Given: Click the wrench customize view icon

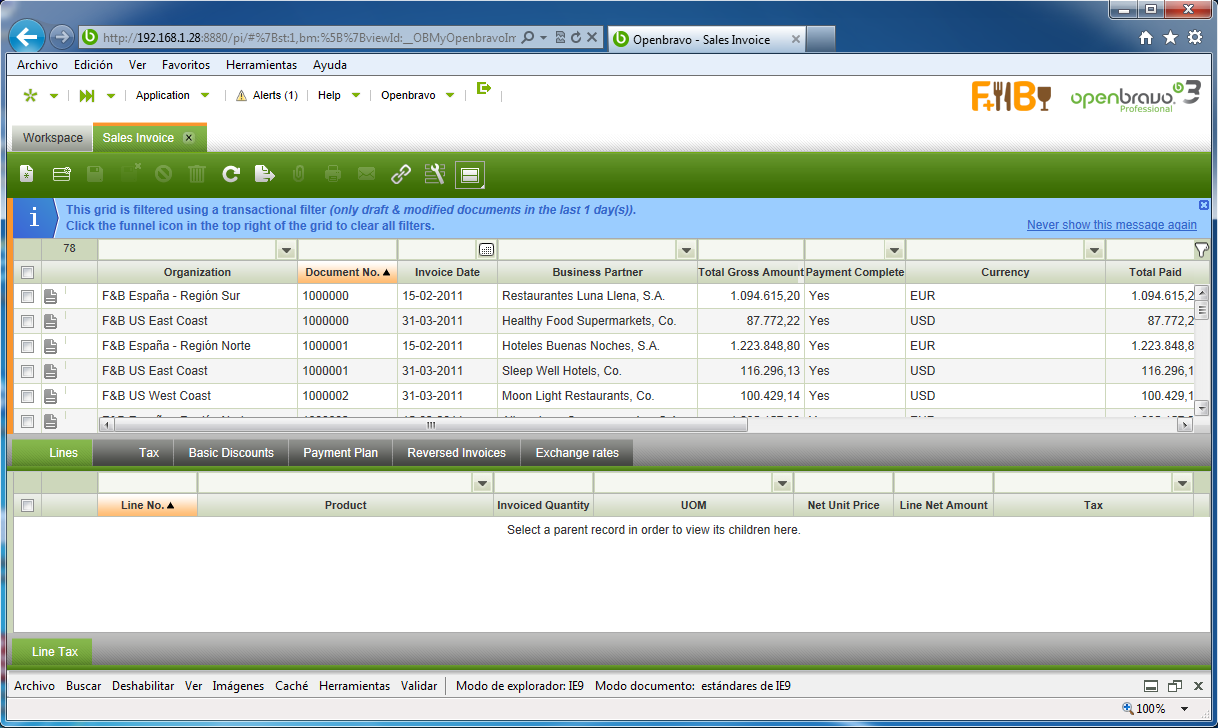Looking at the screenshot, I should pyautogui.click(x=434, y=175).
